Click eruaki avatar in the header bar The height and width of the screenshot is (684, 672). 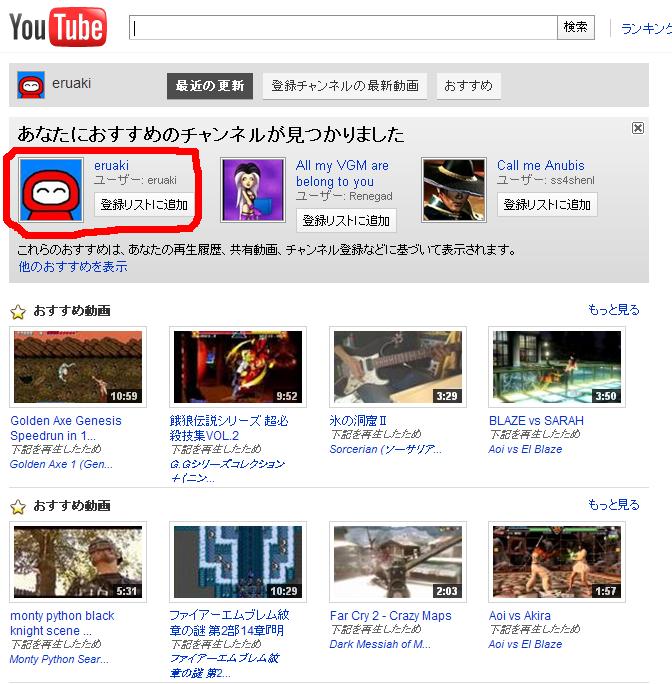31,85
